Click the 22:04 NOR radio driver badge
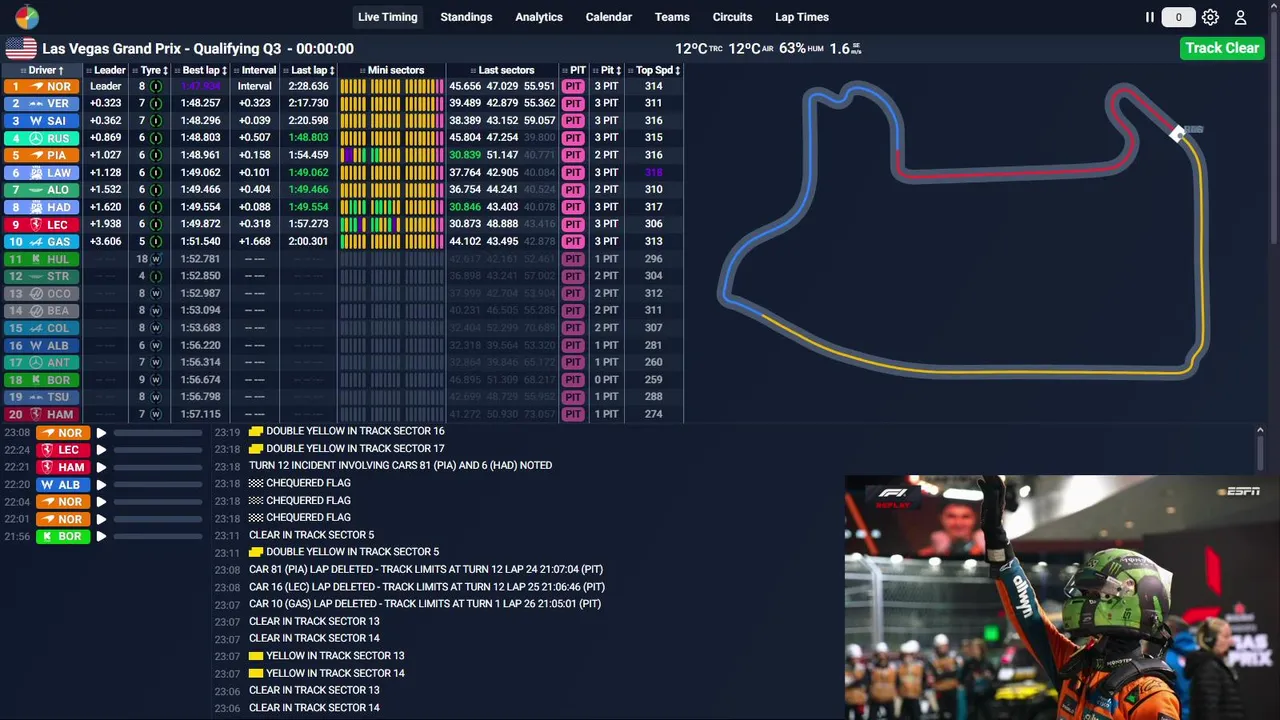Image resolution: width=1280 pixels, height=720 pixels. [62, 502]
